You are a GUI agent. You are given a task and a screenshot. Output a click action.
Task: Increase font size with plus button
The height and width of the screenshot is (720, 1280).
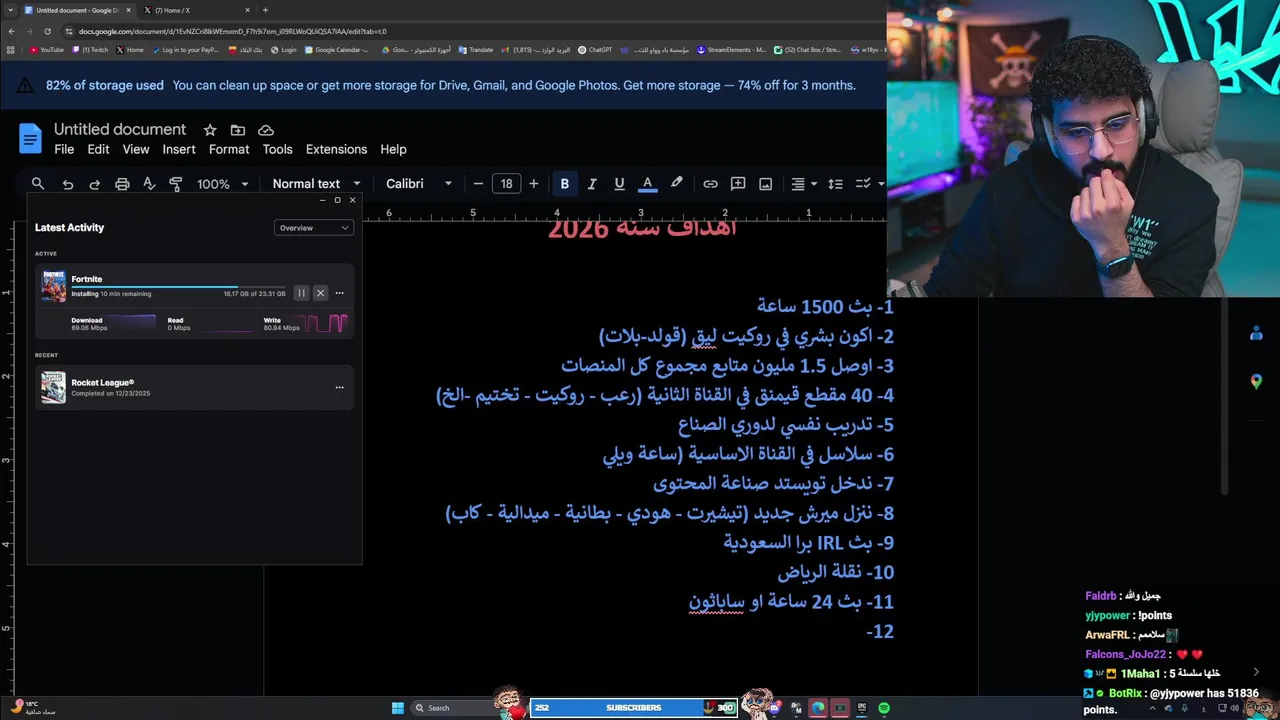point(534,184)
